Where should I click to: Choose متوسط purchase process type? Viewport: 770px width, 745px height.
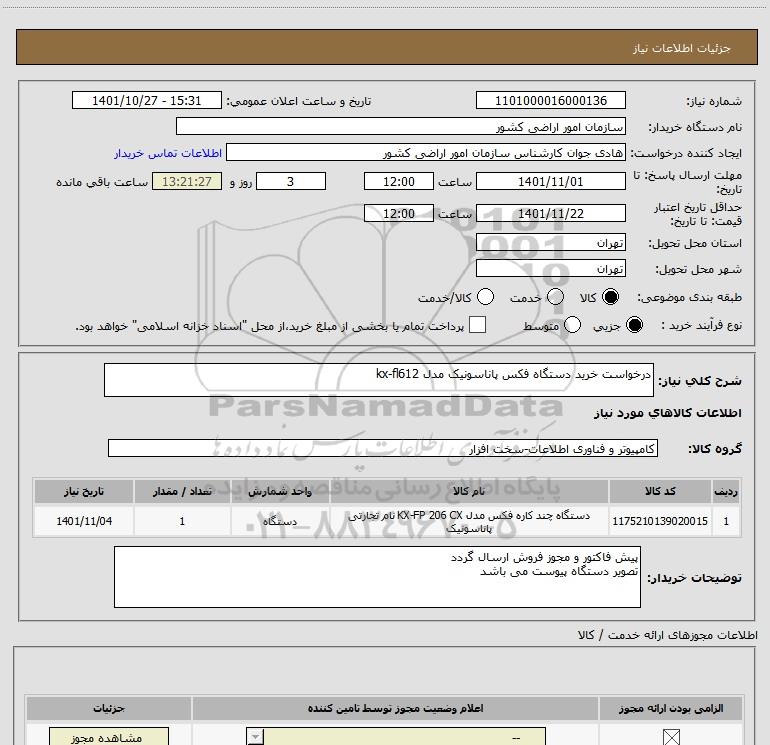click(x=573, y=325)
